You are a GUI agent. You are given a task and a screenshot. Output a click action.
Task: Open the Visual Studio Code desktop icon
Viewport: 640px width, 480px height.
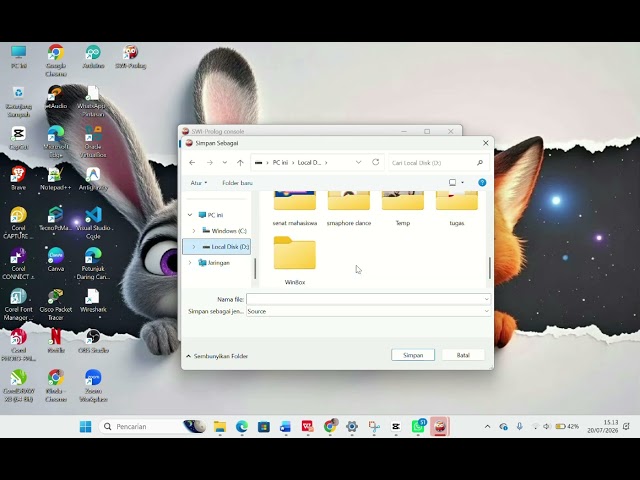93,223
